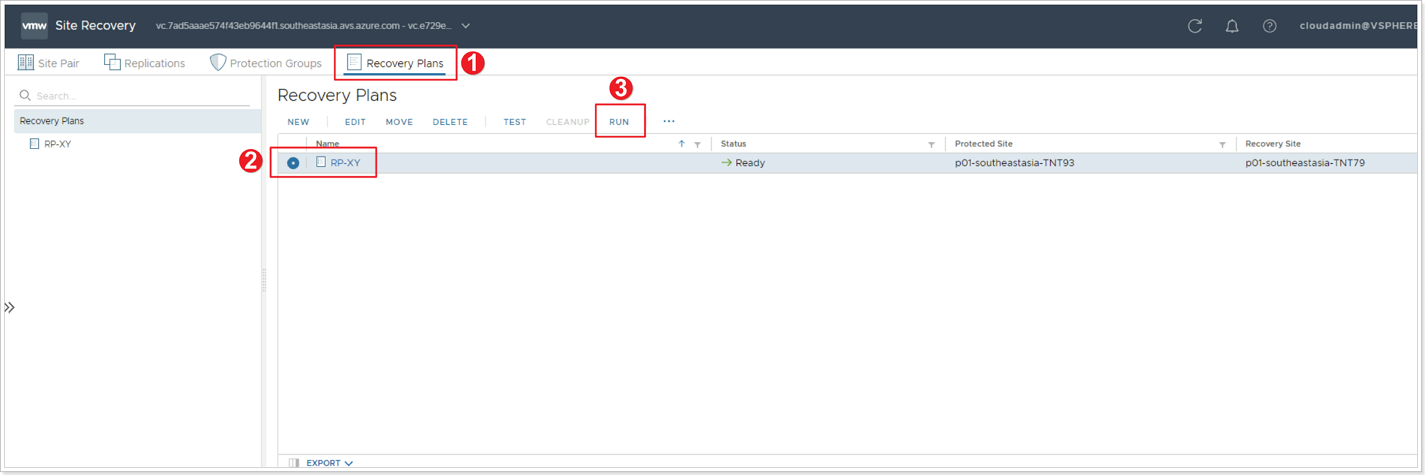Click the RUN button
1425x475 pixels.
click(x=619, y=122)
